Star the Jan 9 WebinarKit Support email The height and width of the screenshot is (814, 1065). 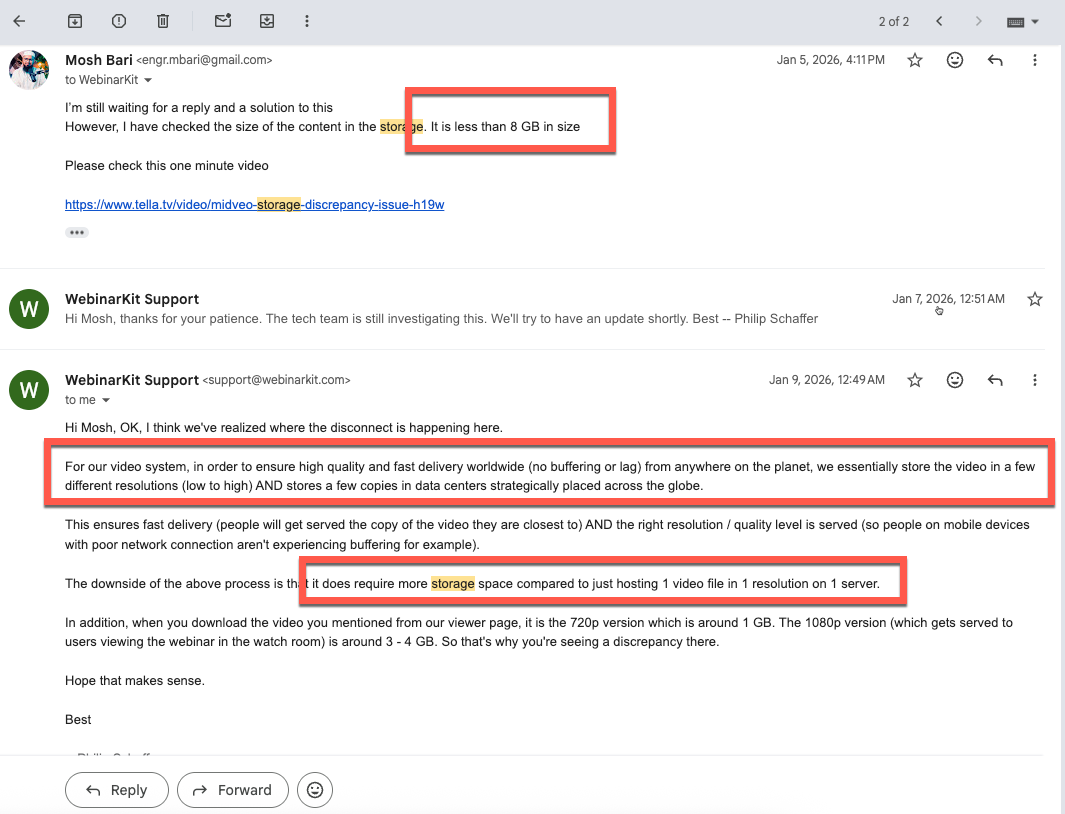coord(915,380)
